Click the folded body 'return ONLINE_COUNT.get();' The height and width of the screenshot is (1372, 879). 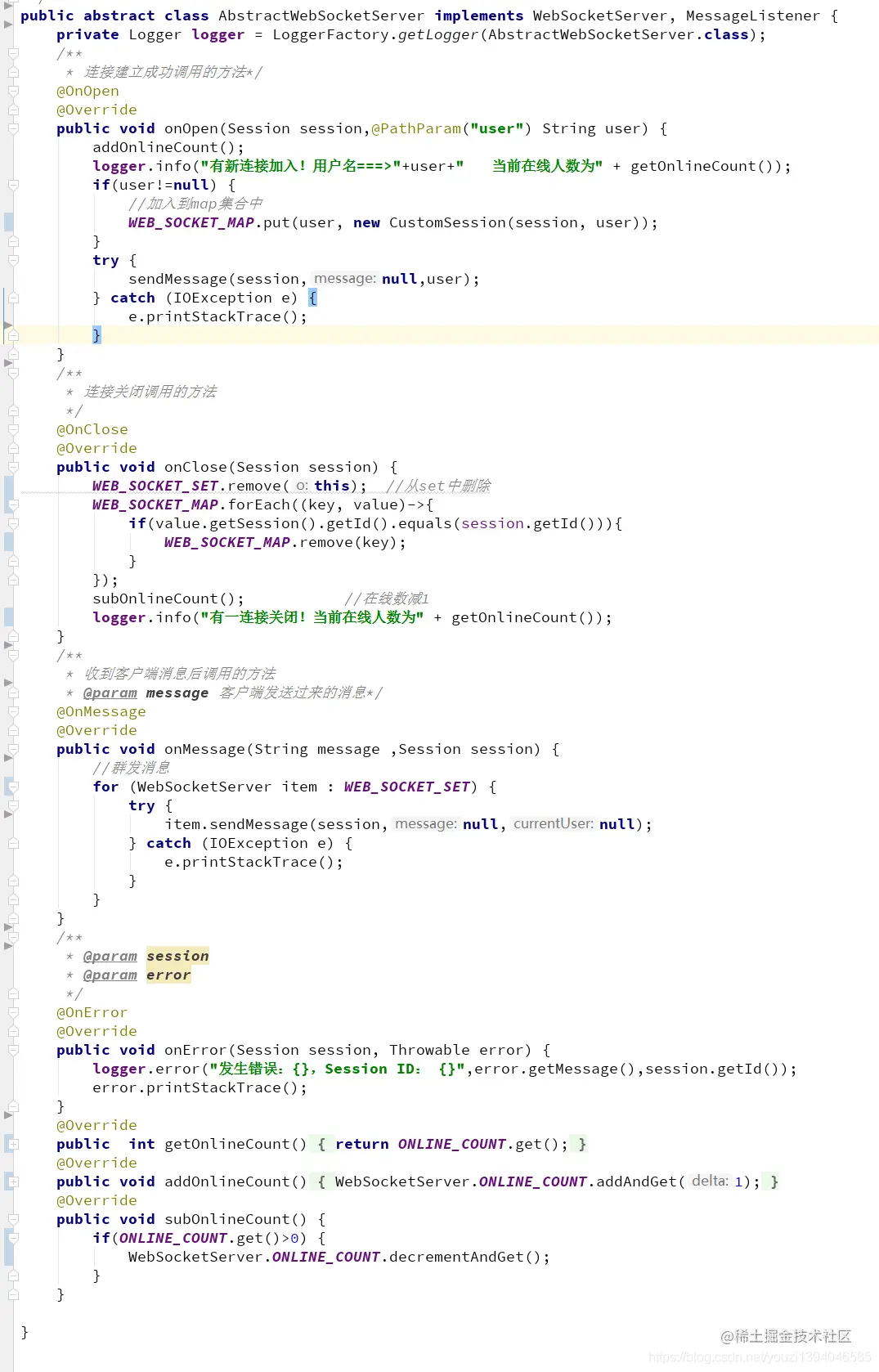click(451, 1144)
